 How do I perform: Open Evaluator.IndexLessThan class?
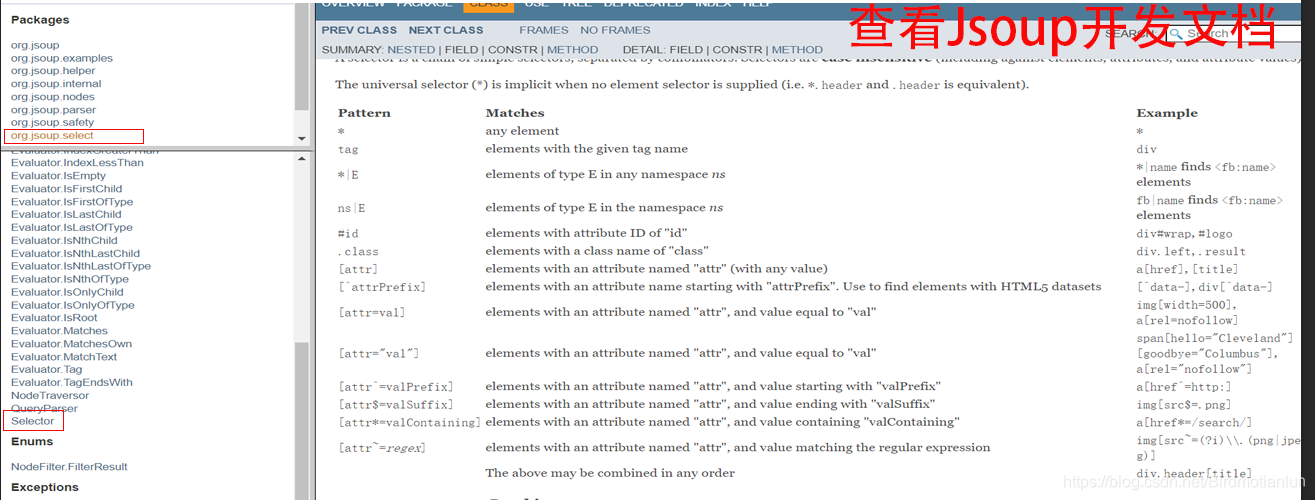77,162
